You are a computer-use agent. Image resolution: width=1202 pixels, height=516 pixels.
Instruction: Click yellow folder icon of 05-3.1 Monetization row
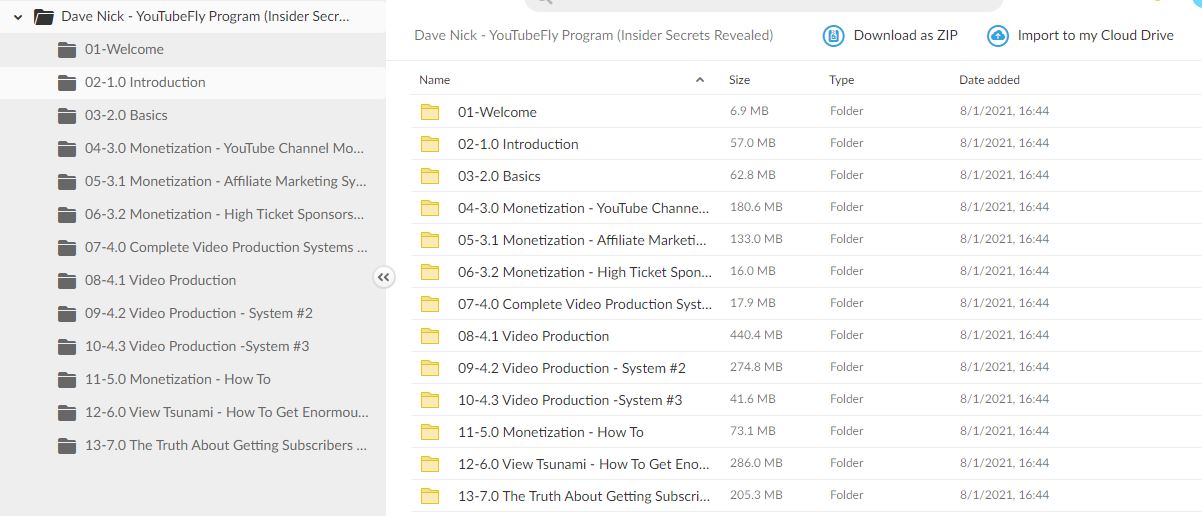click(430, 240)
